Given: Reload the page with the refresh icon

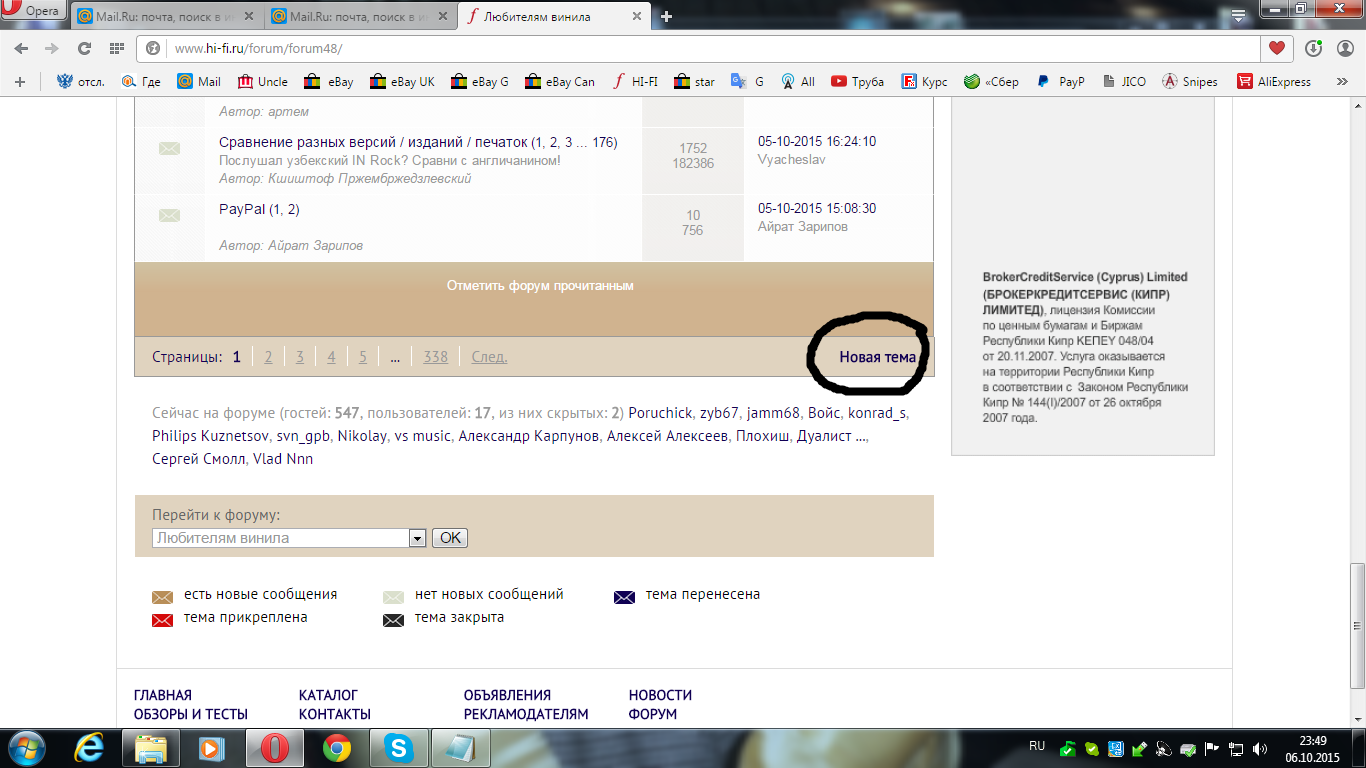Looking at the screenshot, I should [84, 48].
